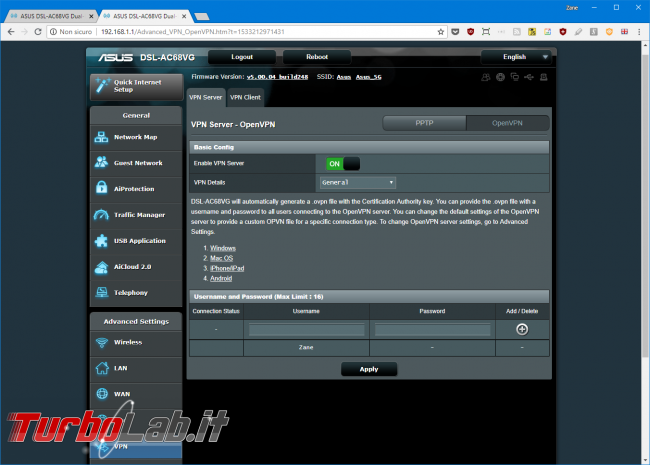Click the browser back arrow
Screen dimensions: 650x465
pos(11,32)
